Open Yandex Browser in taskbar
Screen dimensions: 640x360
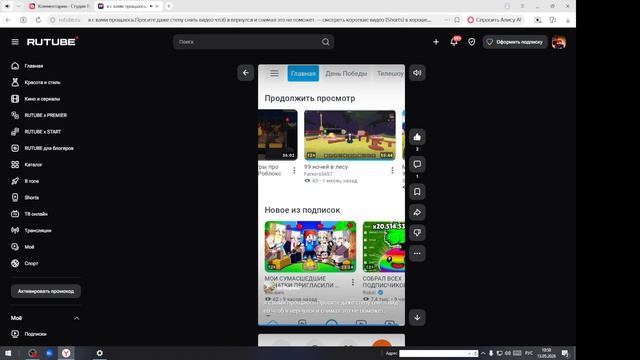(66, 353)
